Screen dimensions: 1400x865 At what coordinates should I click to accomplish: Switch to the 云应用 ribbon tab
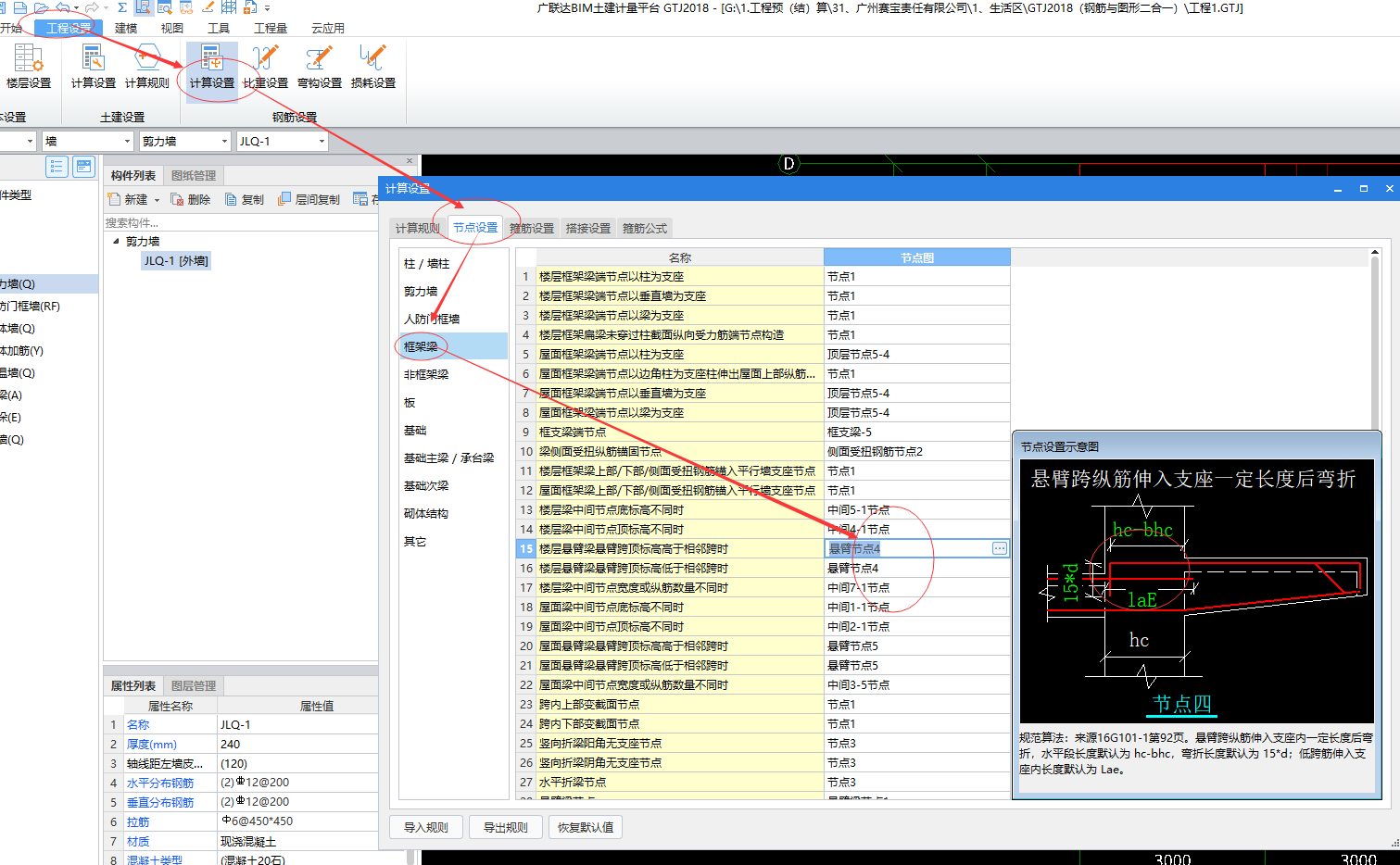[328, 28]
